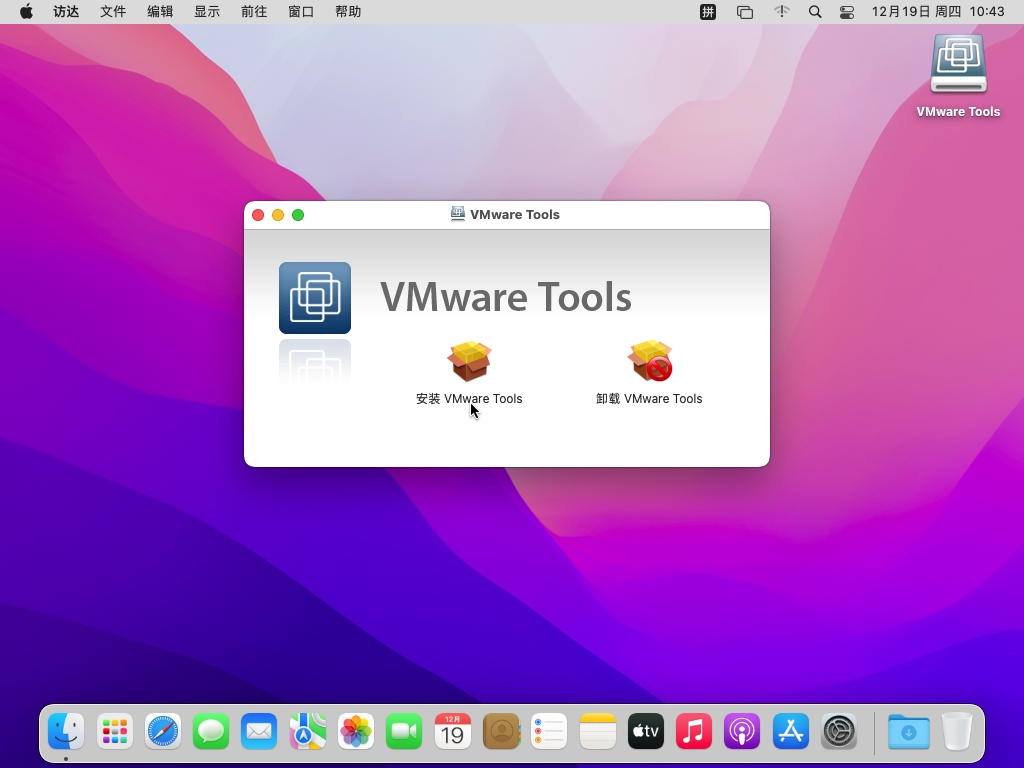
Task: Open Safari from the Dock
Action: pos(163,732)
